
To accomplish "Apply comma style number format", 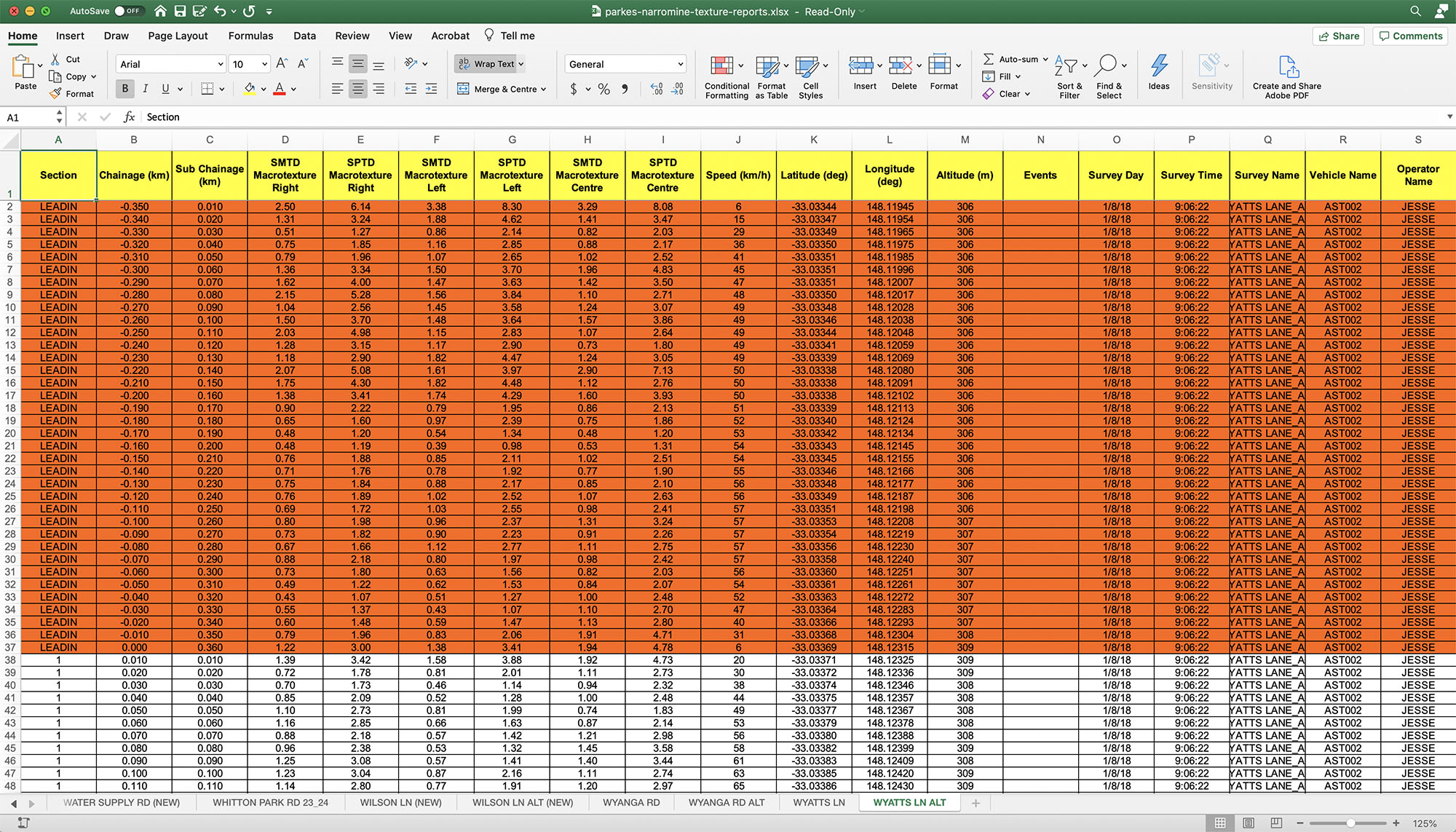I will click(625, 89).
